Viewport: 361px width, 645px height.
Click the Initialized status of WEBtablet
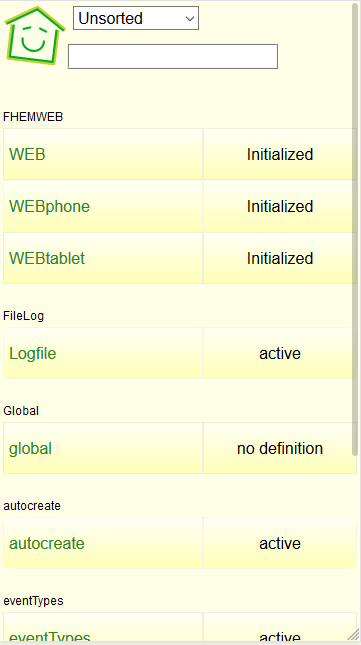pos(280,258)
